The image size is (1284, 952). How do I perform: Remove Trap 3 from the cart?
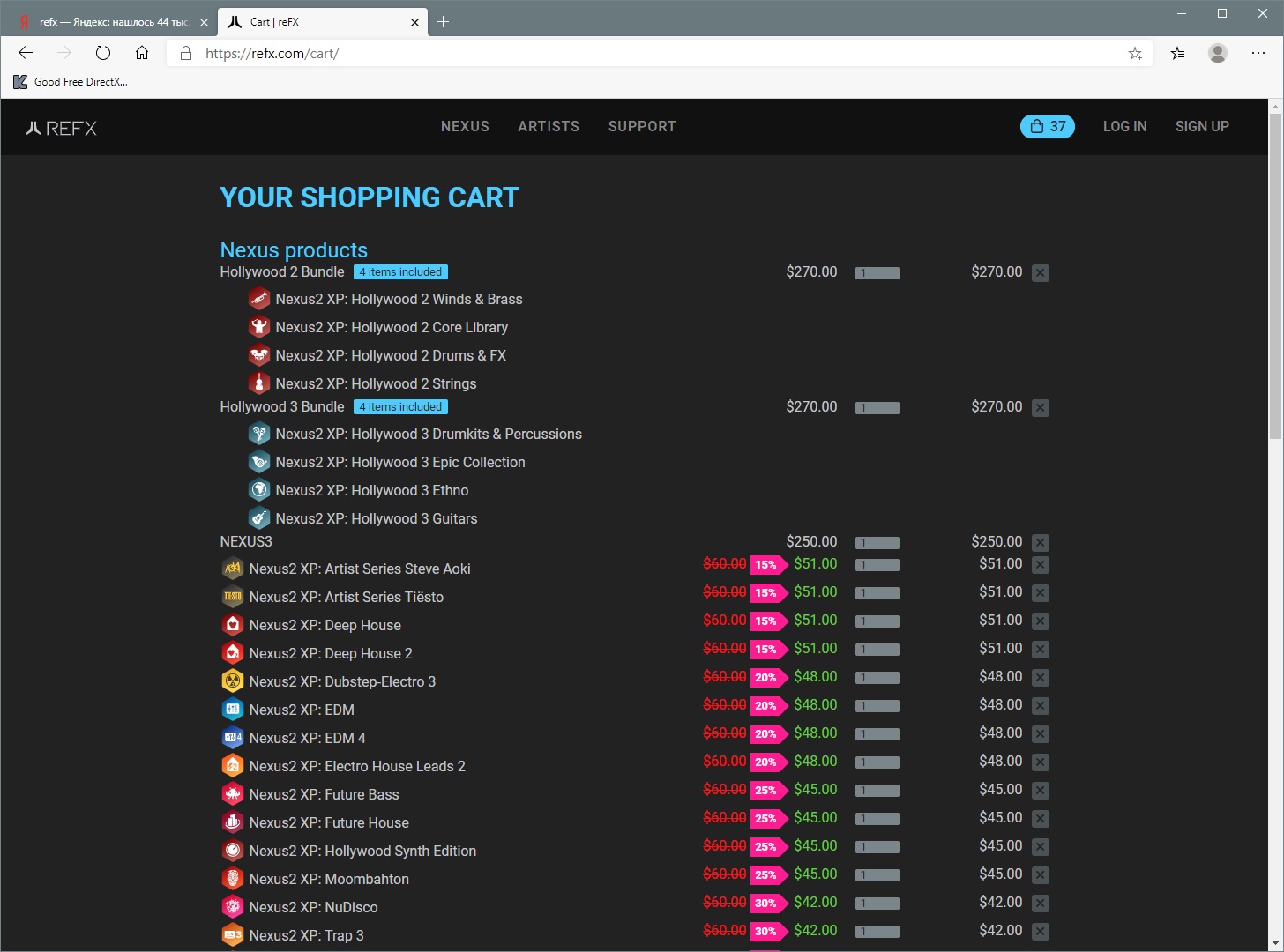pyautogui.click(x=1041, y=932)
